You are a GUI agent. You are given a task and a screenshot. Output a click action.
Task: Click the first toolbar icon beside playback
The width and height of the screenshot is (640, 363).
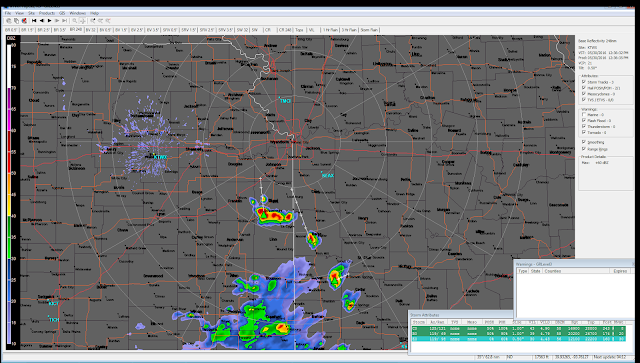coord(9,20)
